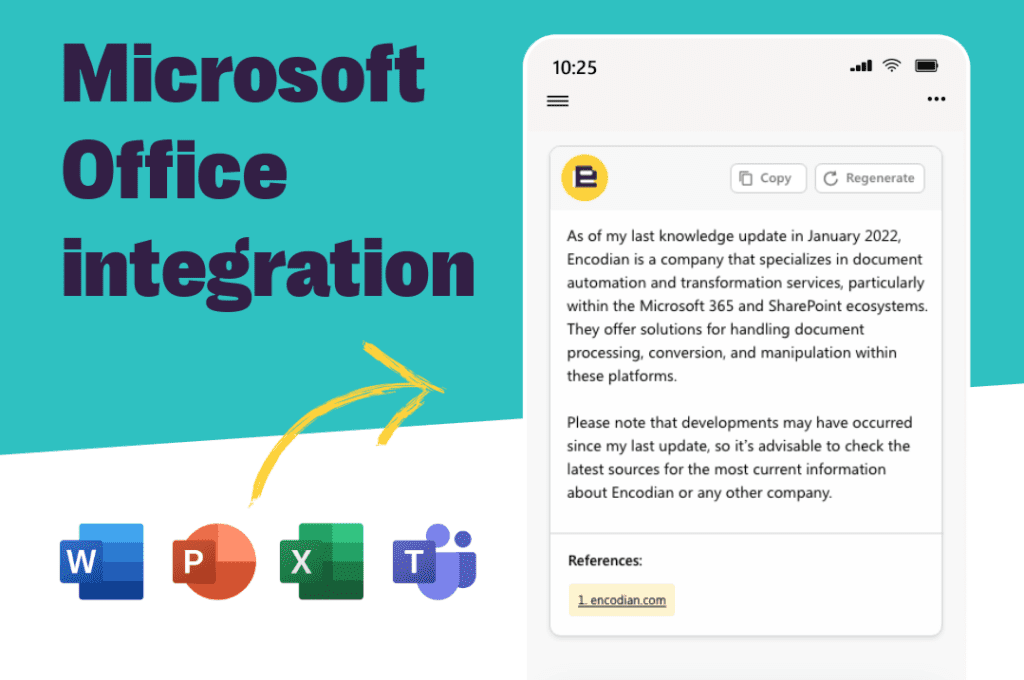The image size is (1024, 680).
Task: Click the PowerPoint icon
Action: pyautogui.click(x=214, y=561)
